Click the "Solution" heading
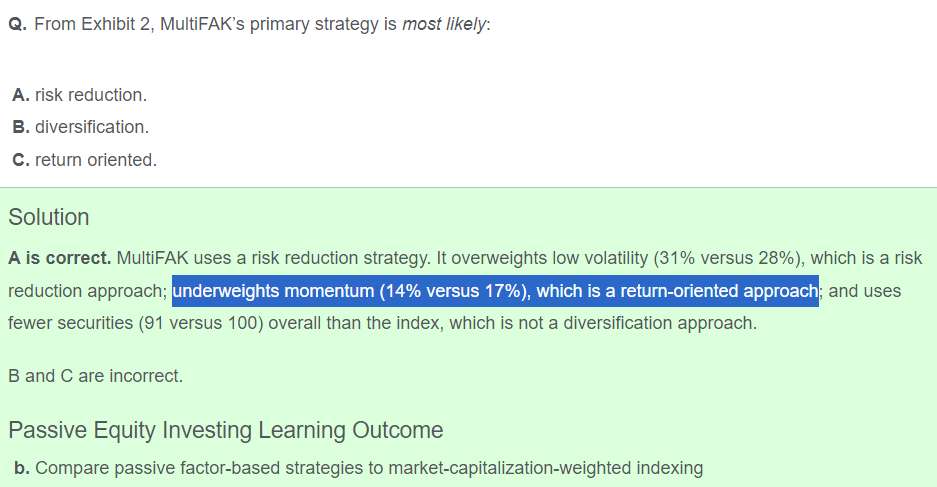937x487 pixels. [x=48, y=217]
